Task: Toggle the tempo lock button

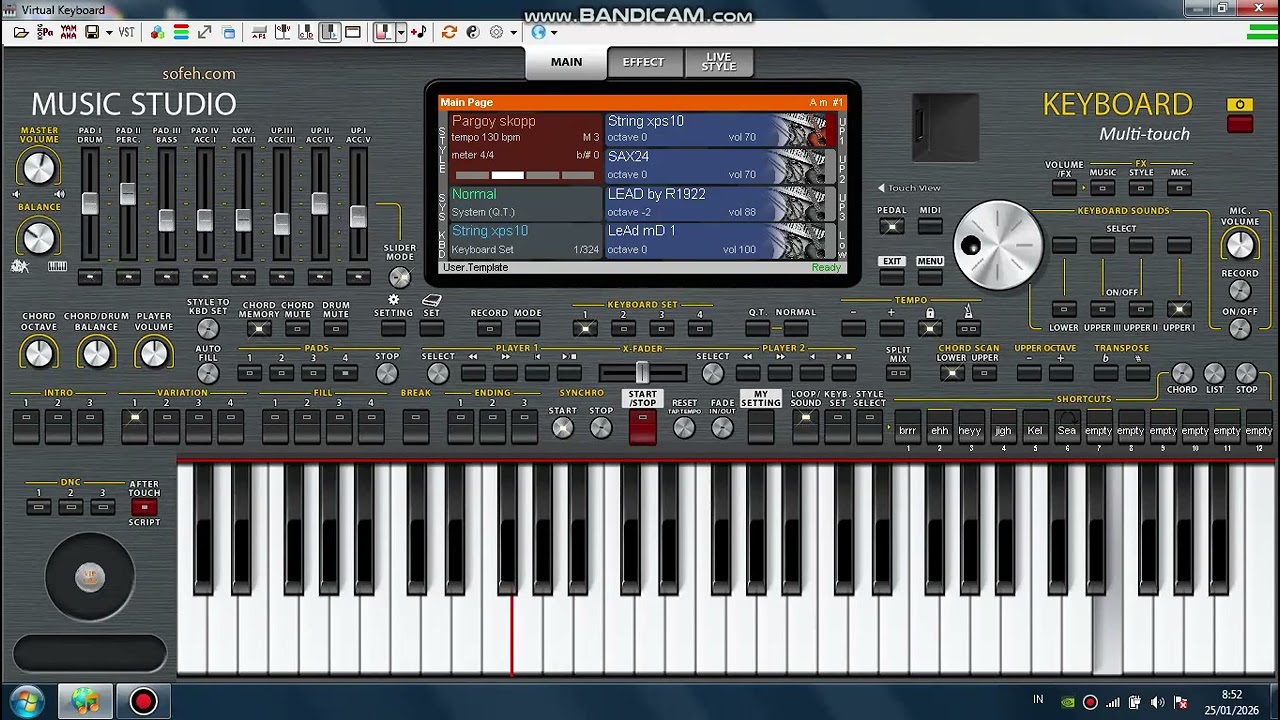Action: [x=930, y=328]
